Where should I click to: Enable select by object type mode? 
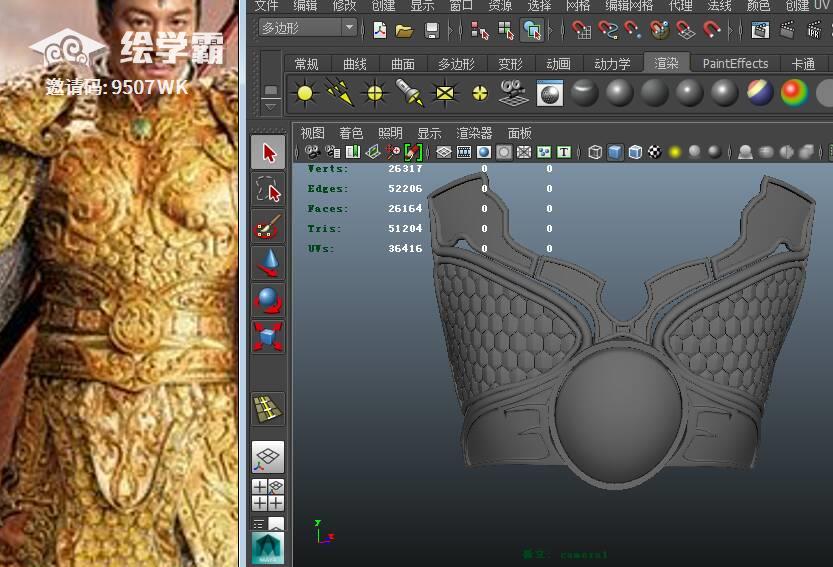click(x=506, y=30)
